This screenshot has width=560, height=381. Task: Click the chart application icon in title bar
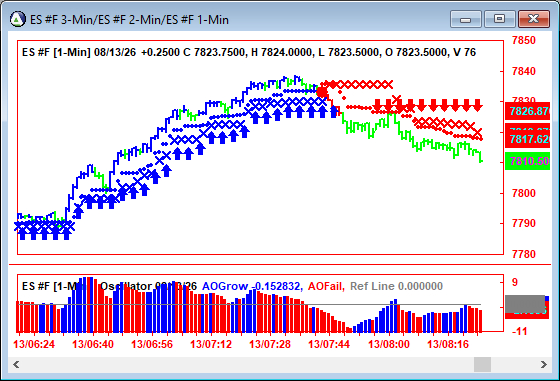[x=18, y=19]
